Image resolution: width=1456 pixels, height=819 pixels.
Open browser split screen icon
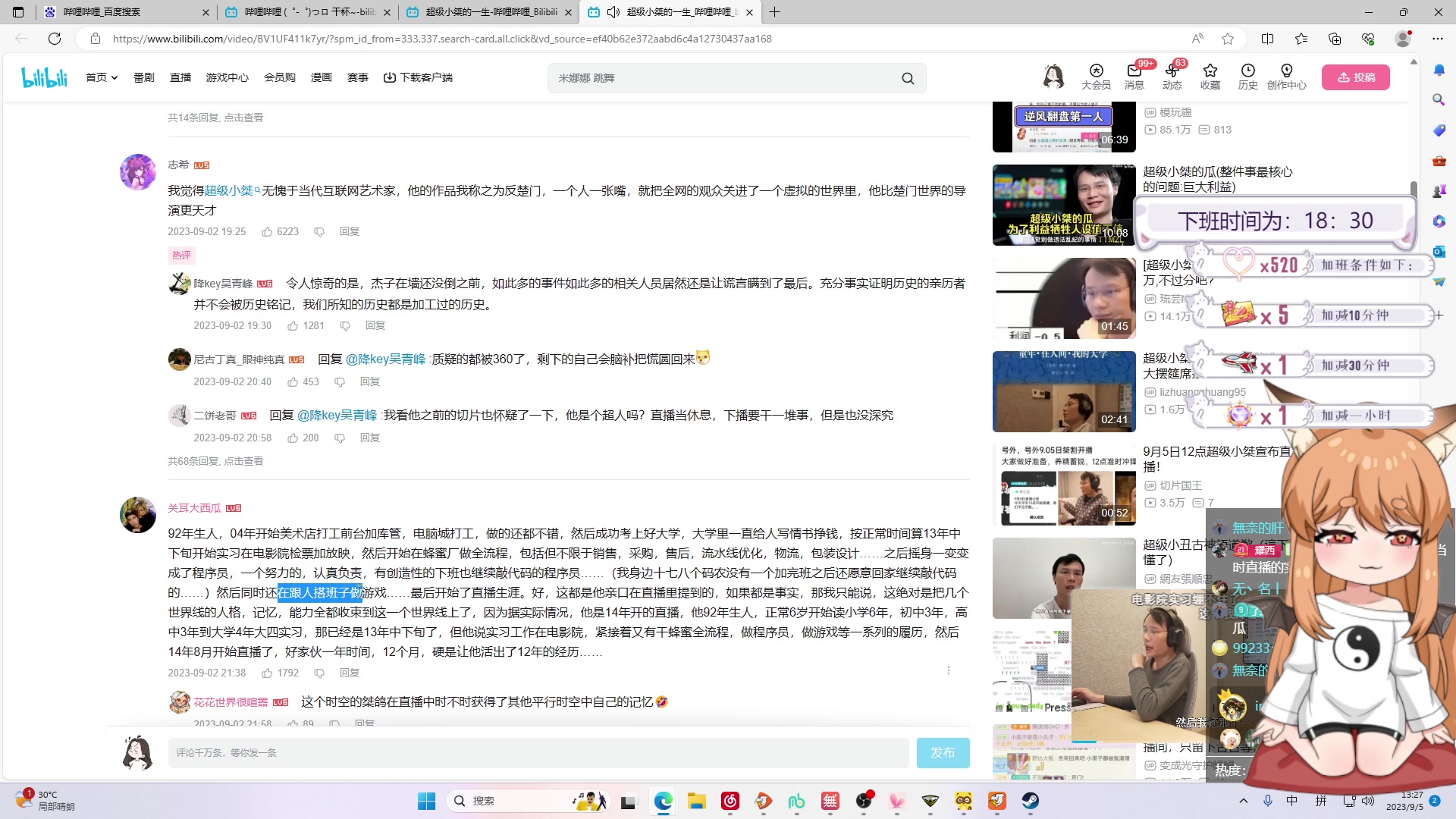click(1267, 39)
